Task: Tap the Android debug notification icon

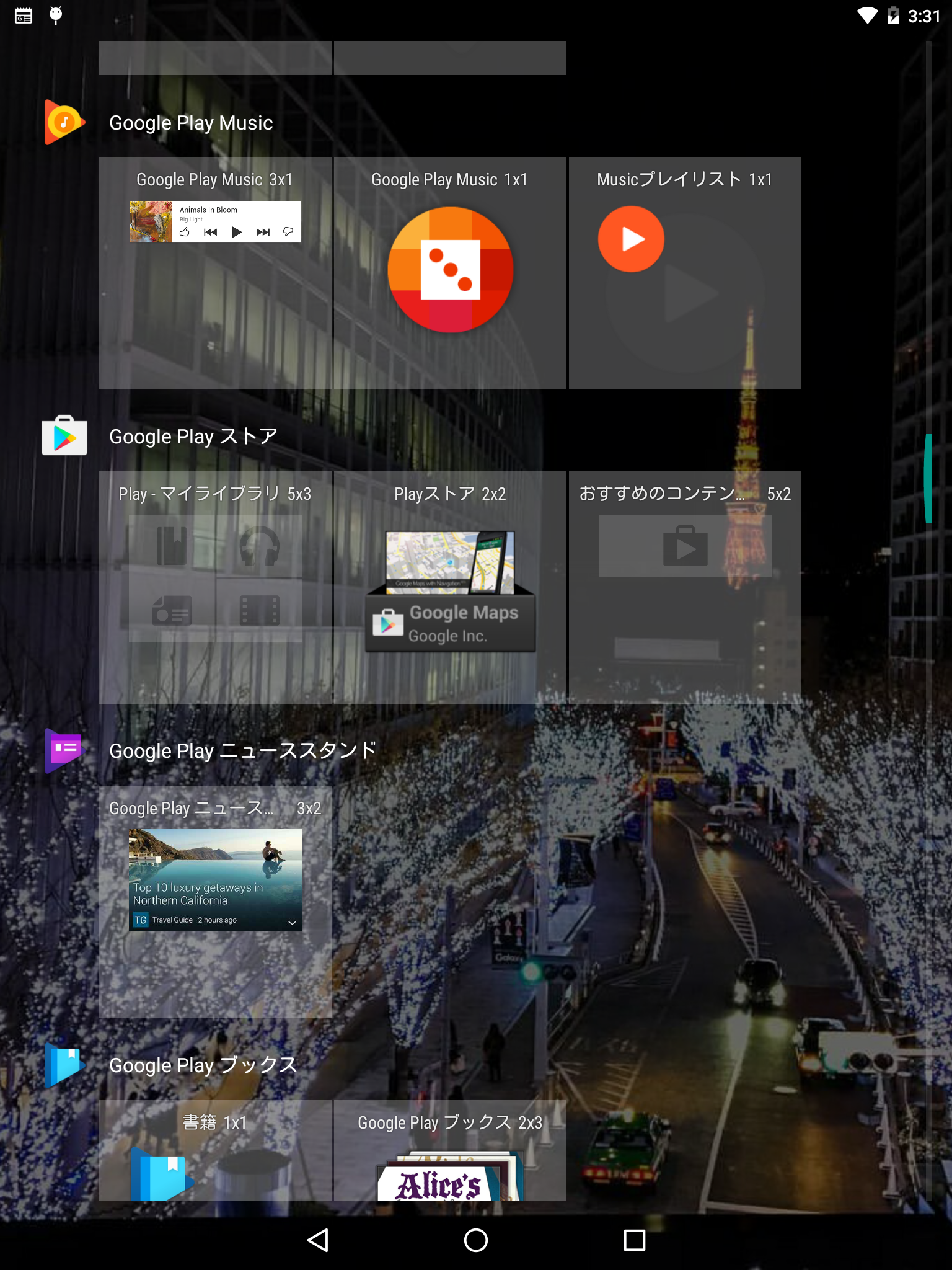Action: pos(56,16)
